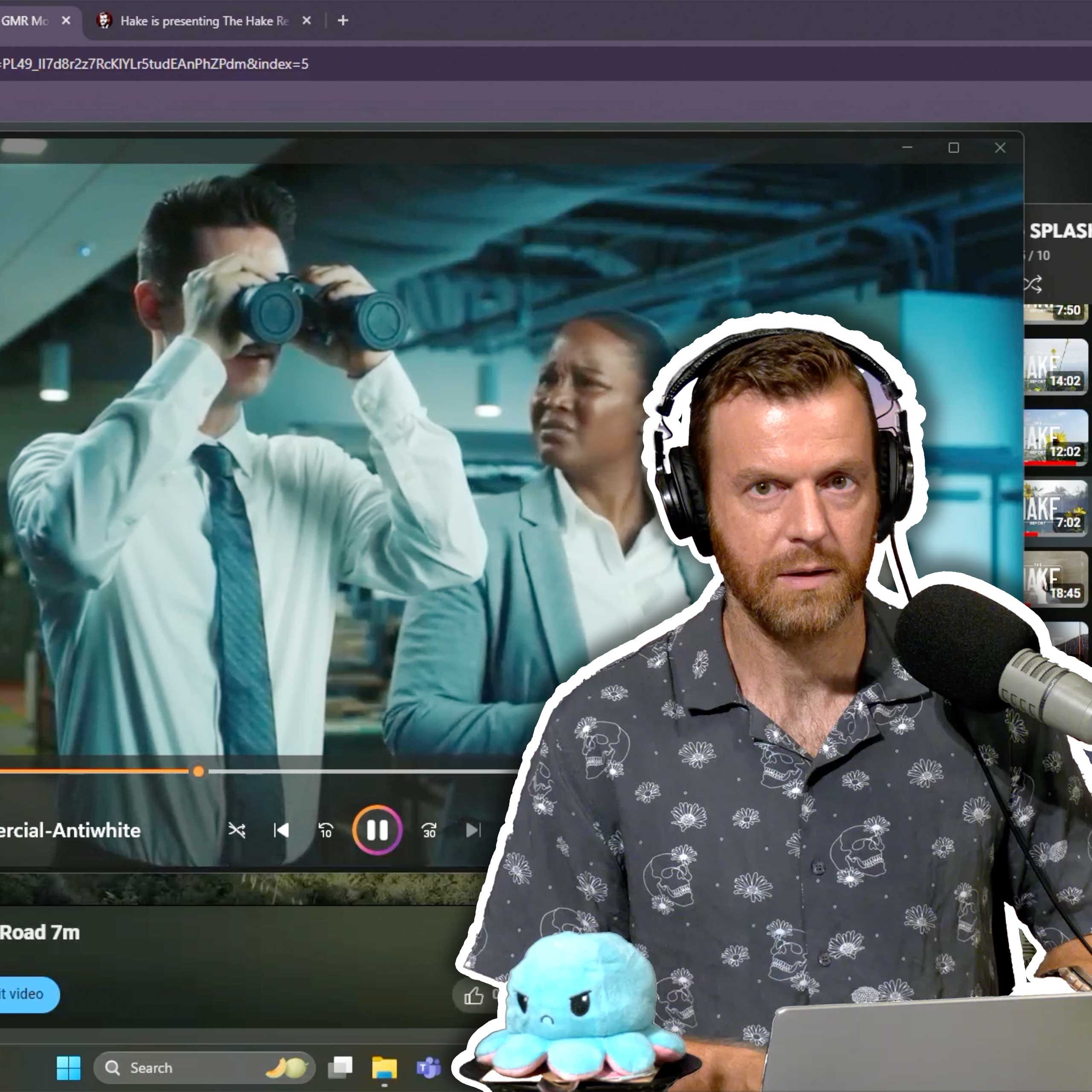
Task: Open the 14:02 playlist video thumbnail
Action: pos(1055,366)
